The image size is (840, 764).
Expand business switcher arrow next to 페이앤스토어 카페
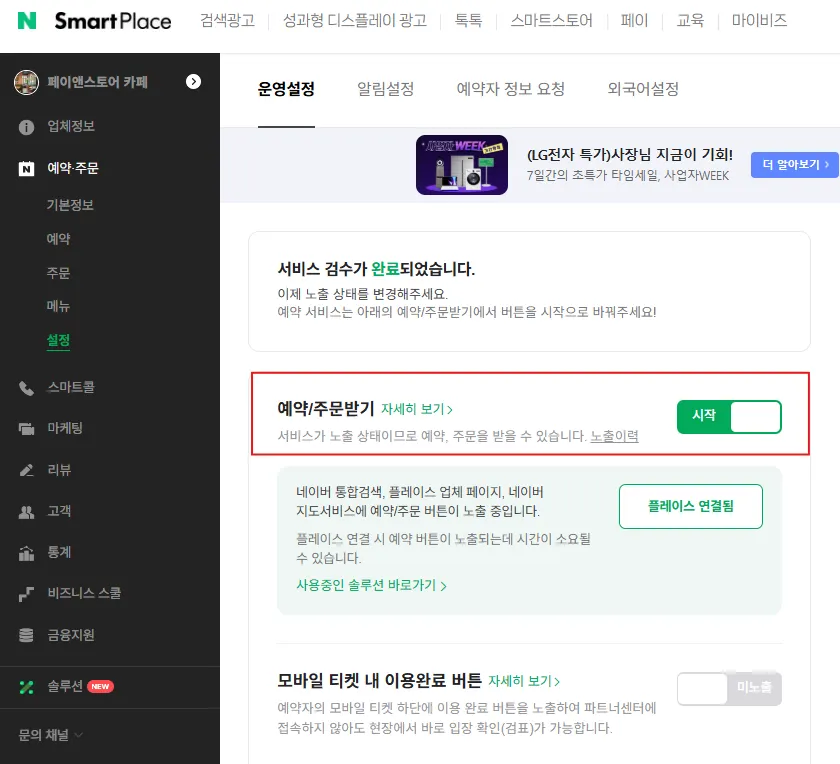point(193,81)
